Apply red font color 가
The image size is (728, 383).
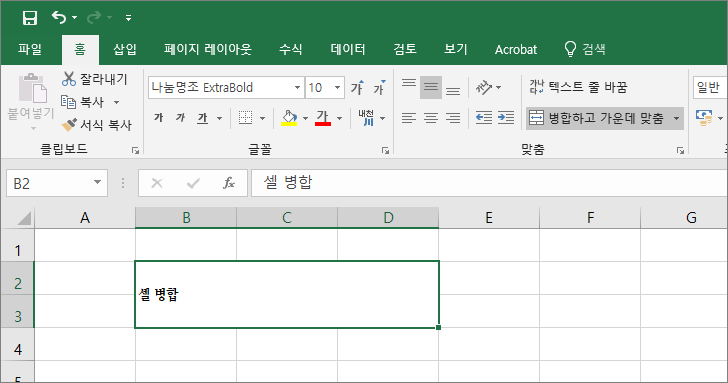pyautogui.click(x=323, y=118)
